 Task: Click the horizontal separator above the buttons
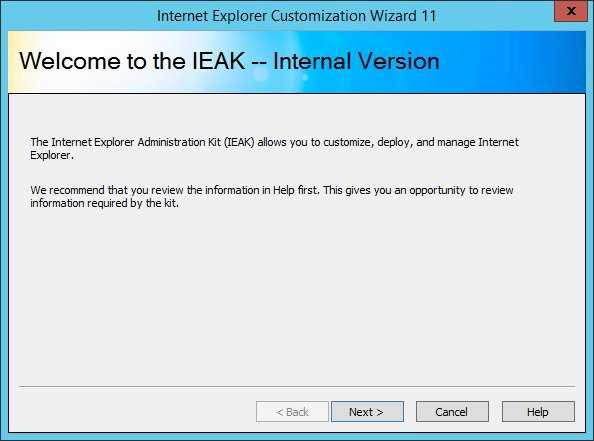(297, 386)
